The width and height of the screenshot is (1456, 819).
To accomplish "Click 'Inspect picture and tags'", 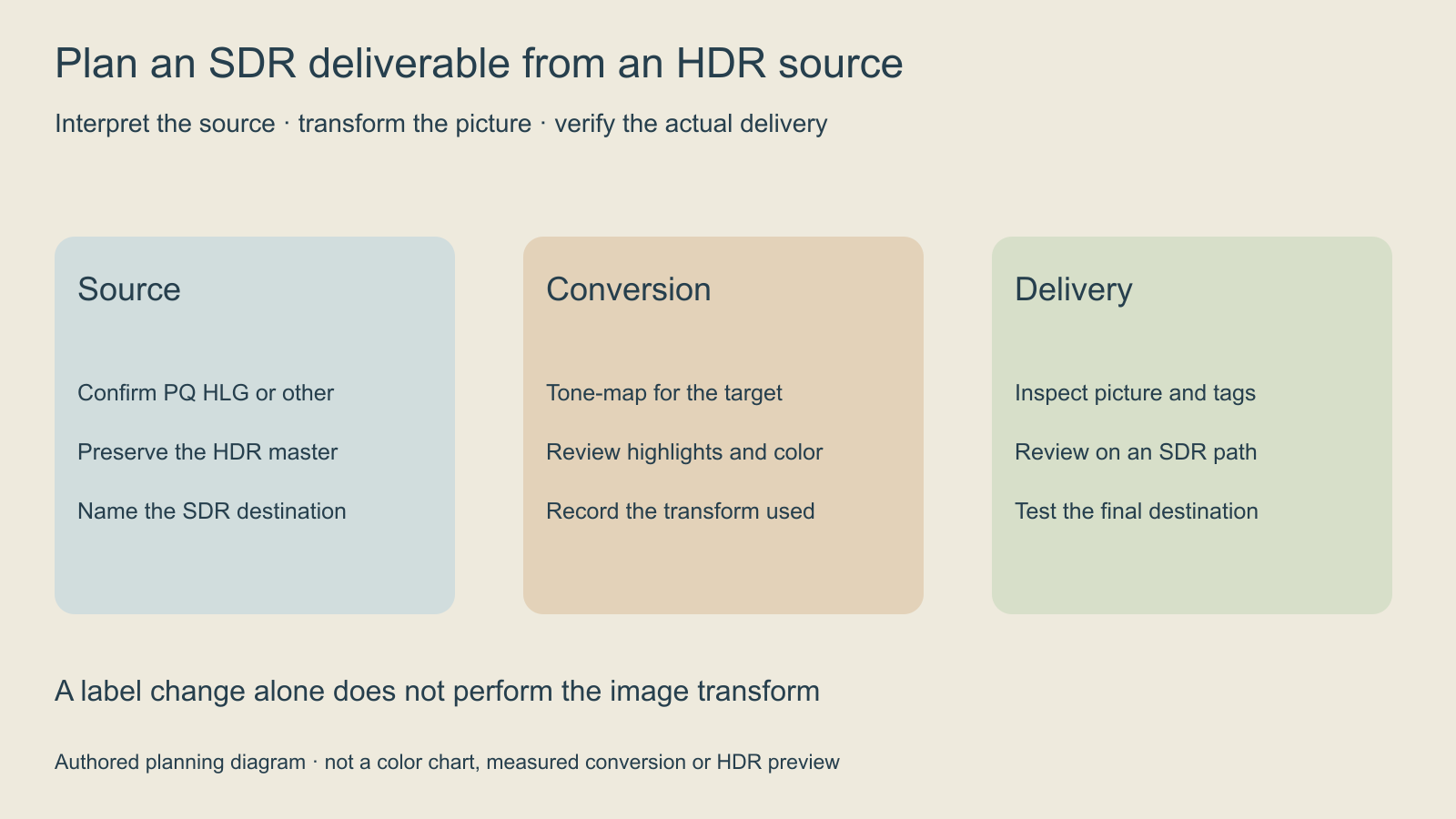I will [1135, 393].
